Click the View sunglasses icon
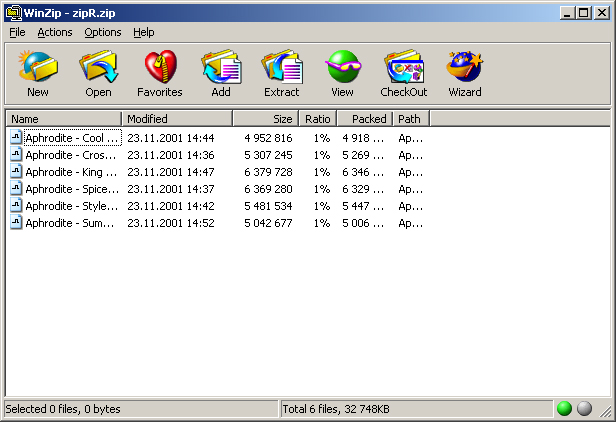 343,66
